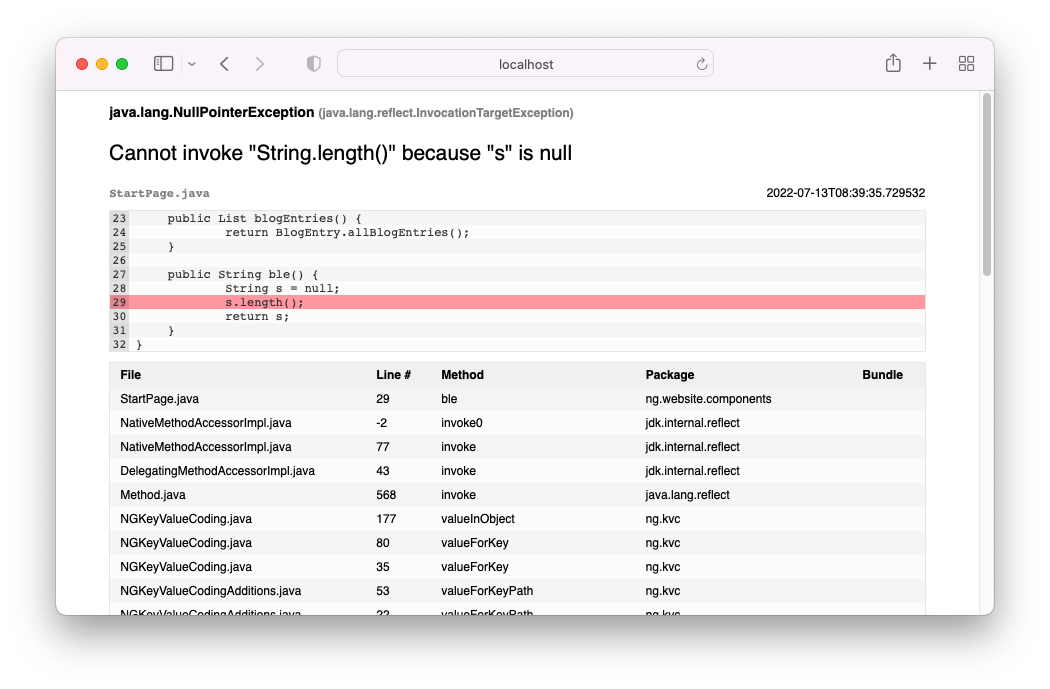Image resolution: width=1050 pixels, height=689 pixels.
Task: Reload the page with the refresh icon
Action: click(x=701, y=64)
